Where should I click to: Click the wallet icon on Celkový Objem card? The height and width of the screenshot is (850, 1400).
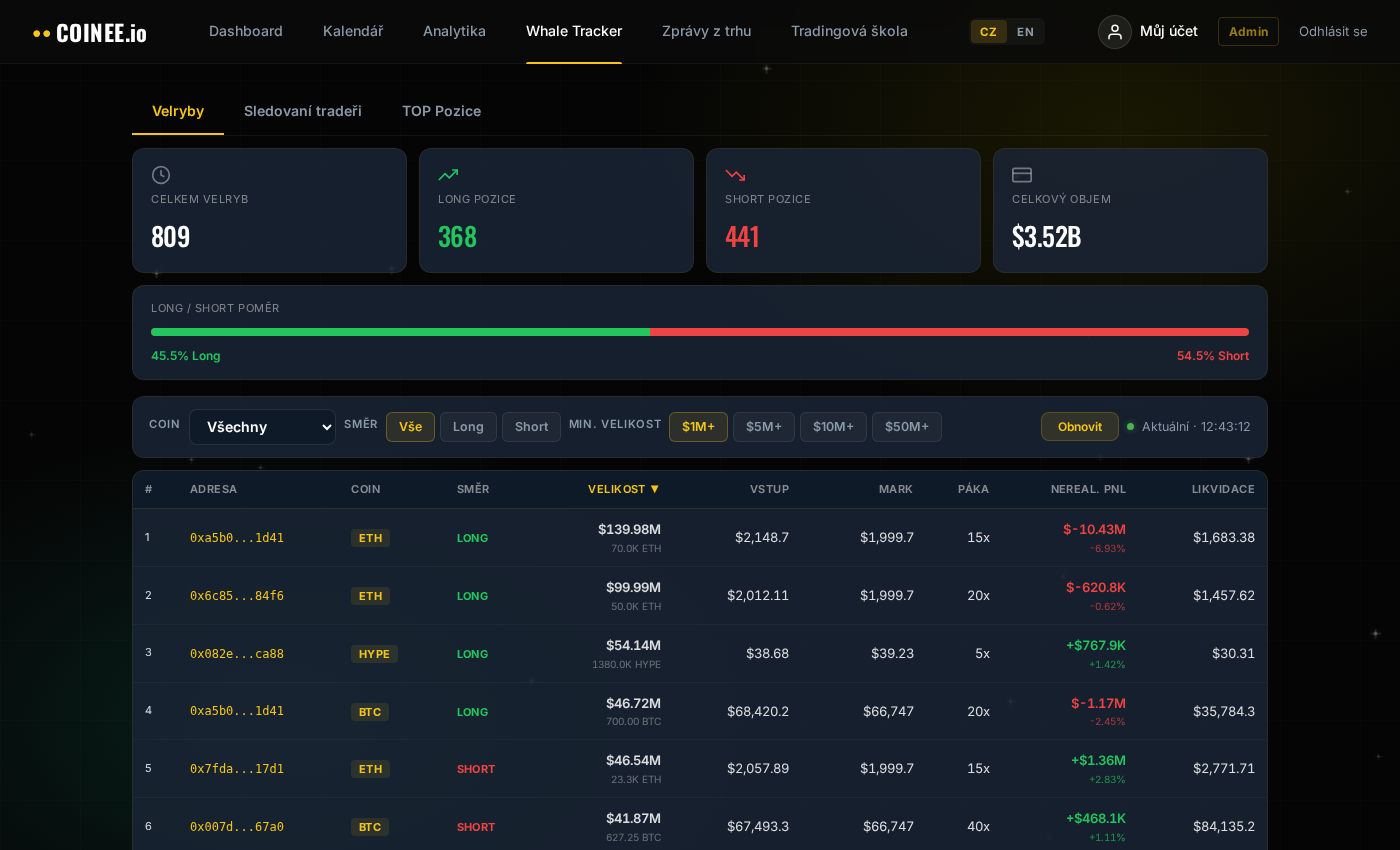(1022, 175)
